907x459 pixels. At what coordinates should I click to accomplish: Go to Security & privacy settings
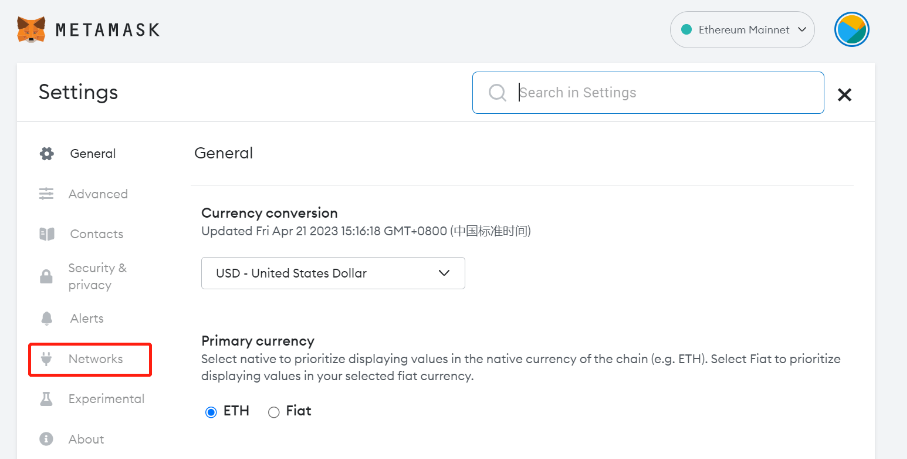[x=97, y=276]
